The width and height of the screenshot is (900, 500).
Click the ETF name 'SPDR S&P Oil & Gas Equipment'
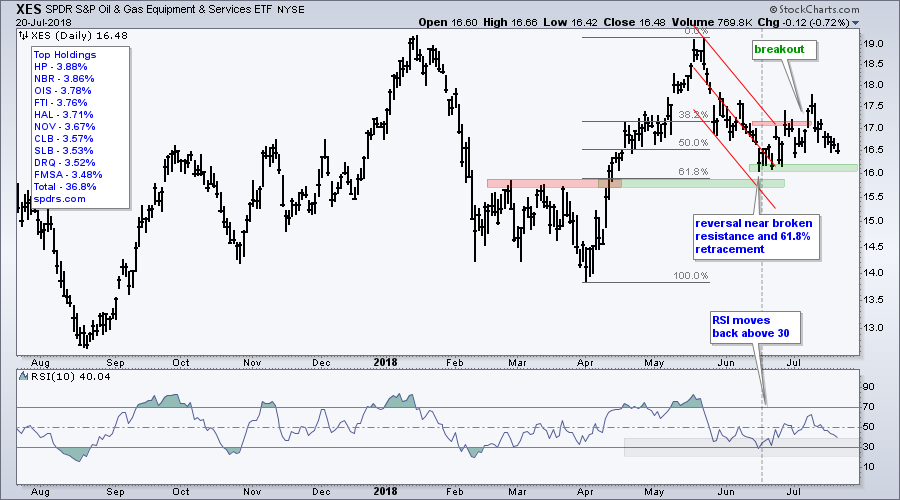tap(158, 10)
